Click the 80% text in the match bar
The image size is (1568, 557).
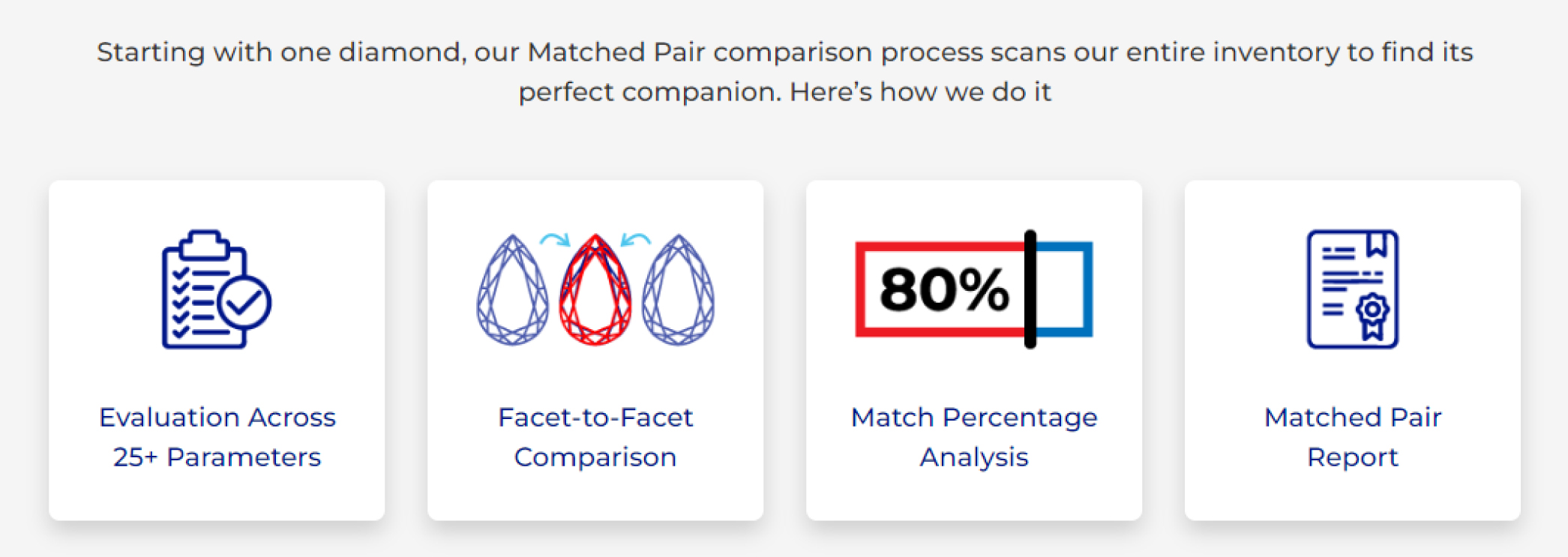[x=944, y=290]
